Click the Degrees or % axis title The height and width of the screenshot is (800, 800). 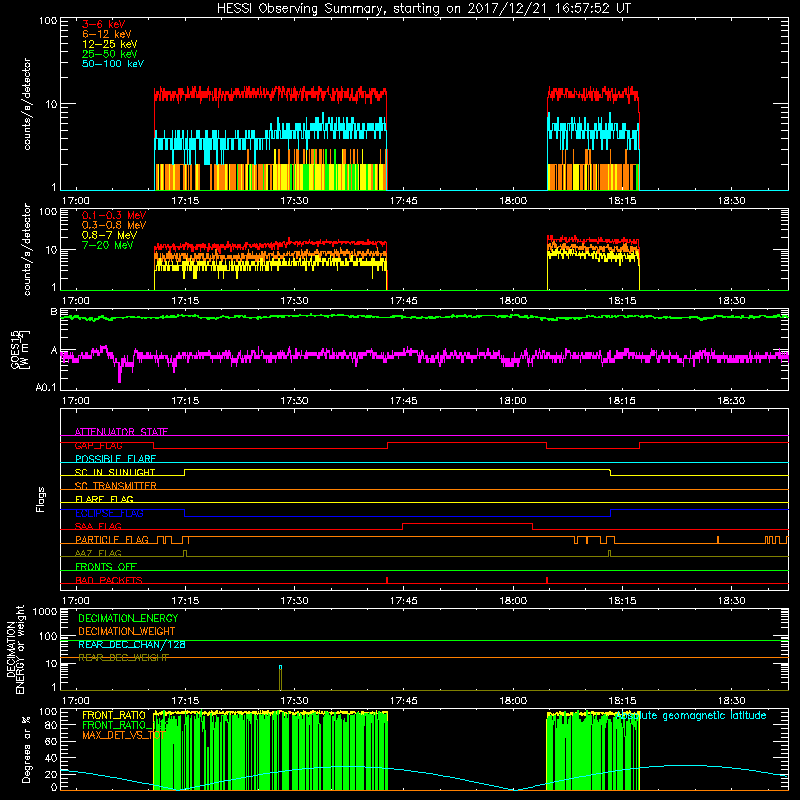click(x=26, y=750)
